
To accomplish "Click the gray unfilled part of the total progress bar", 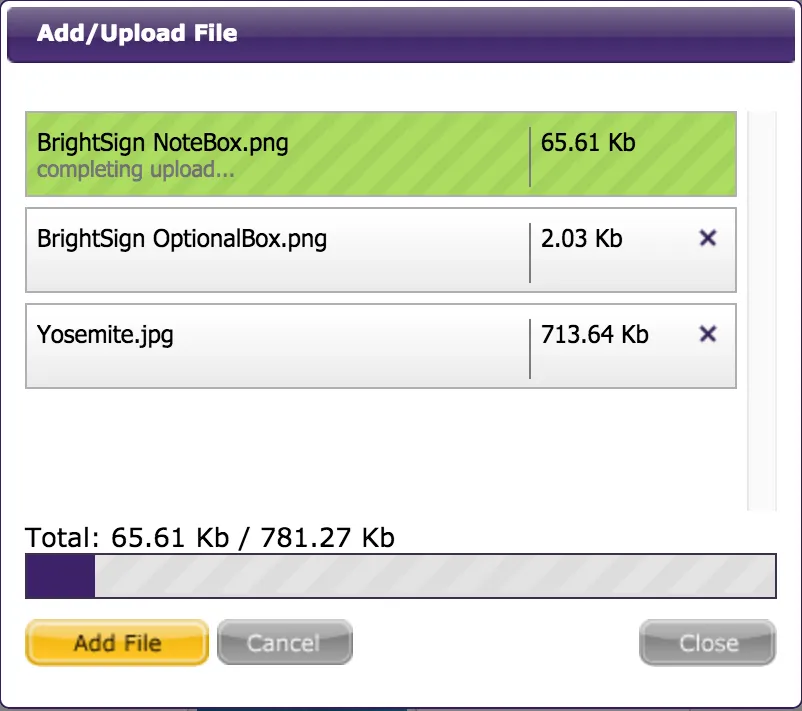I will click(435, 576).
